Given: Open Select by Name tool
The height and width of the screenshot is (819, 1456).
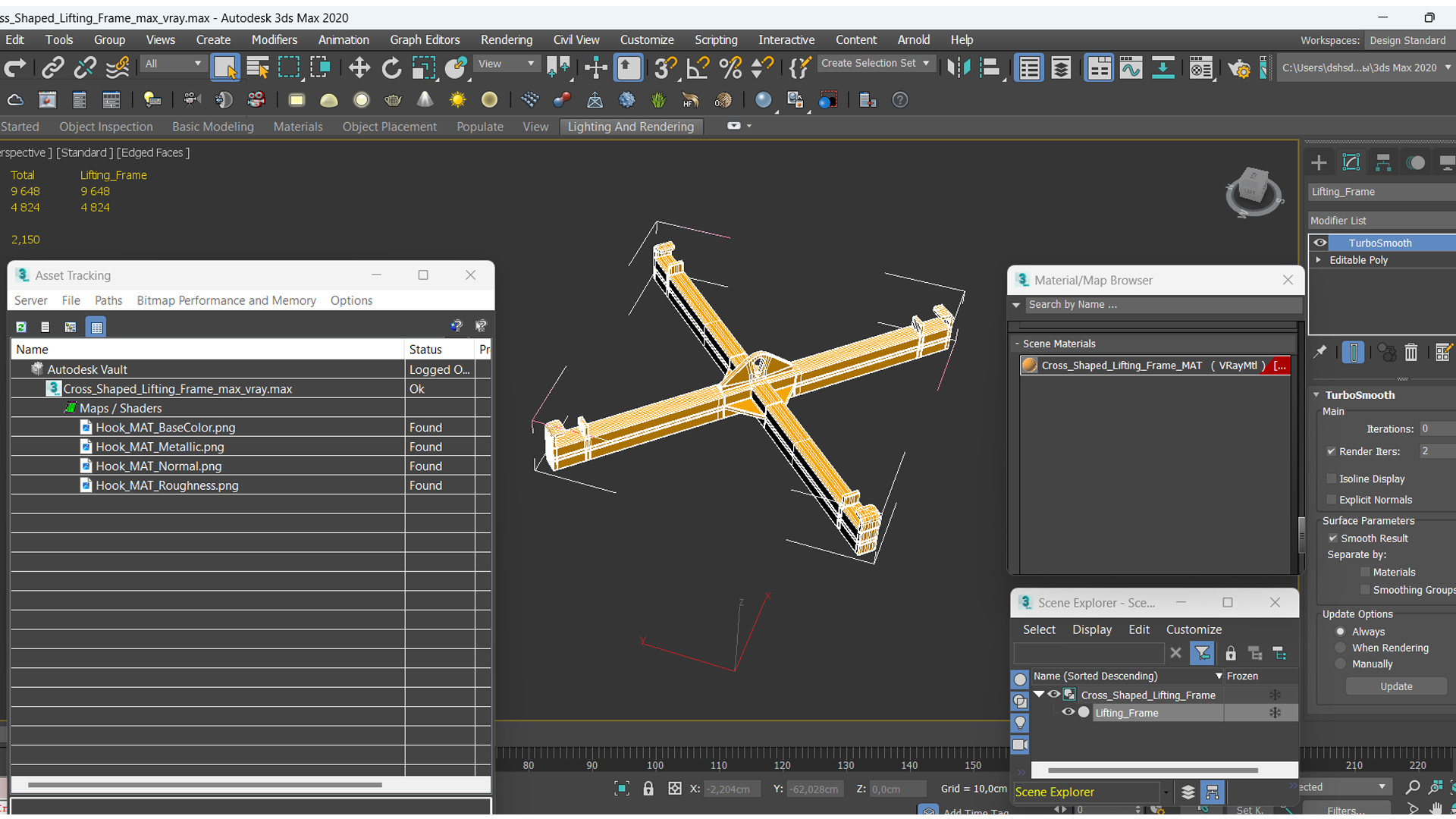Looking at the screenshot, I should [x=257, y=68].
